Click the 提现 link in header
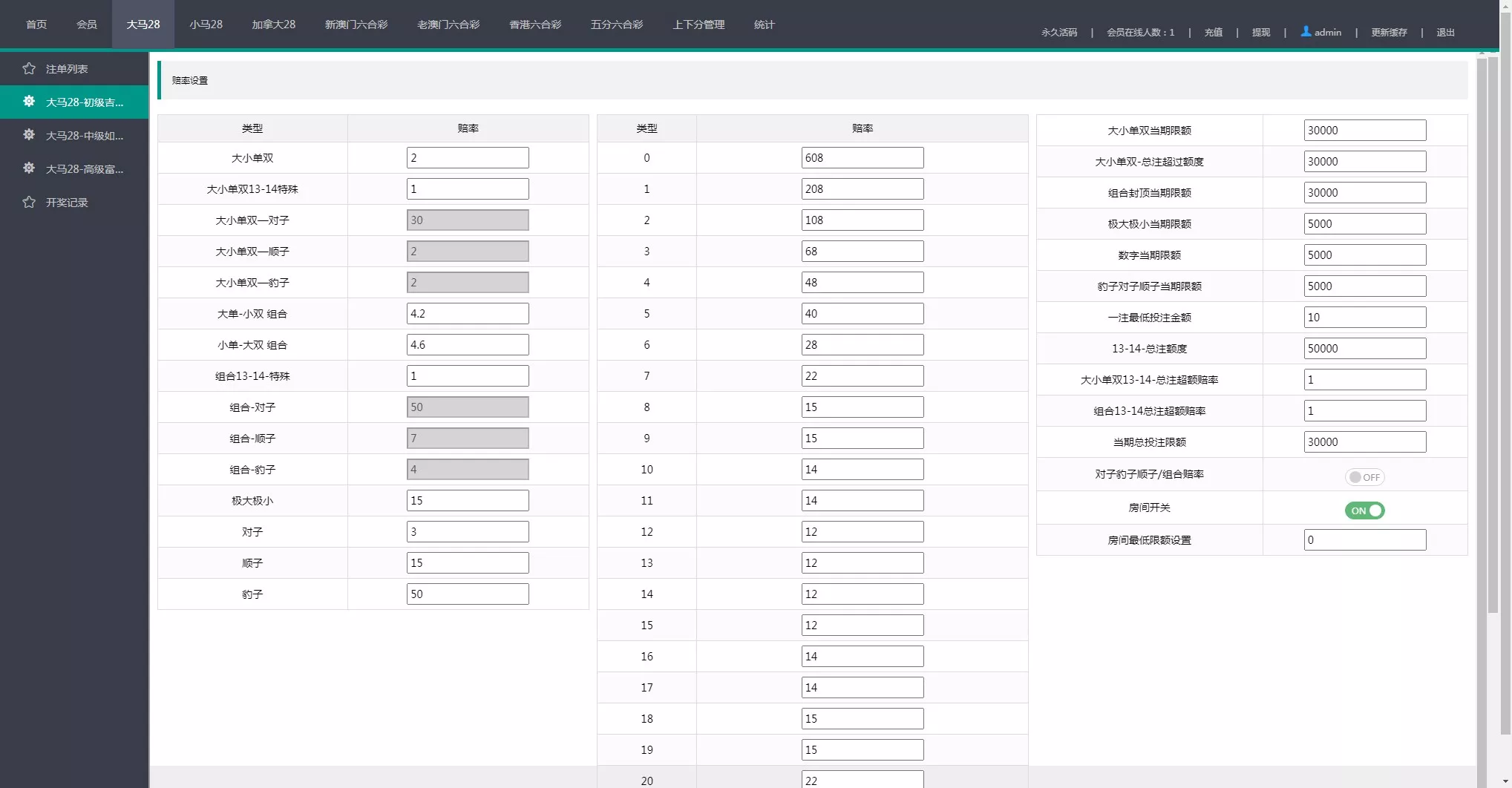This screenshot has height=788, width=1512. [x=1260, y=33]
